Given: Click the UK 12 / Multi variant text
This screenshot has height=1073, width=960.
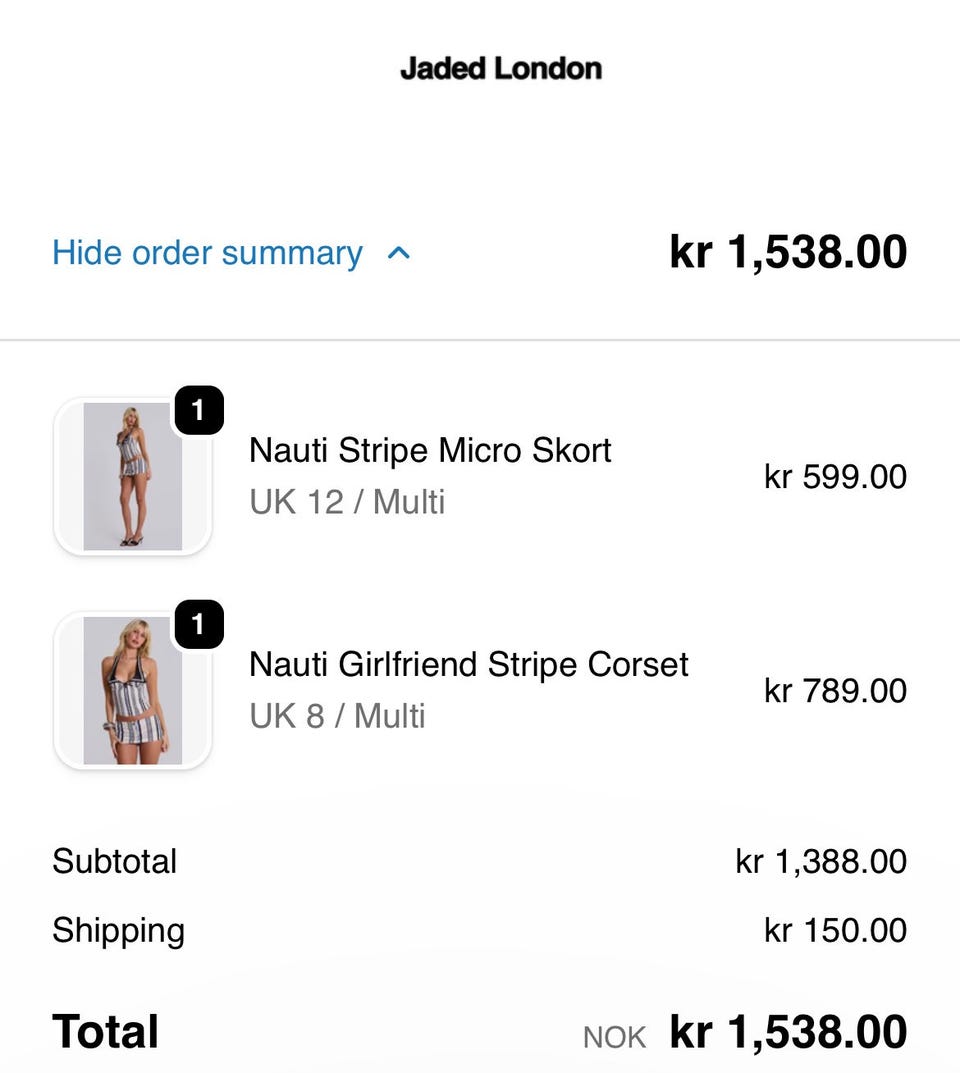Looking at the screenshot, I should click(x=347, y=501).
